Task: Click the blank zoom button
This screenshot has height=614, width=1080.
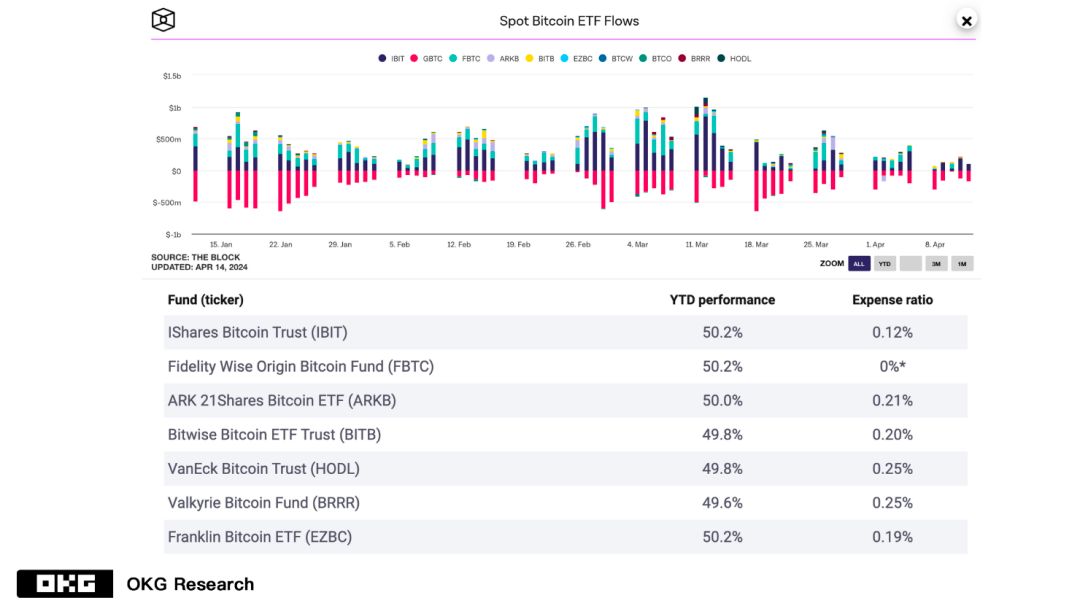Action: pyautogui.click(x=910, y=264)
